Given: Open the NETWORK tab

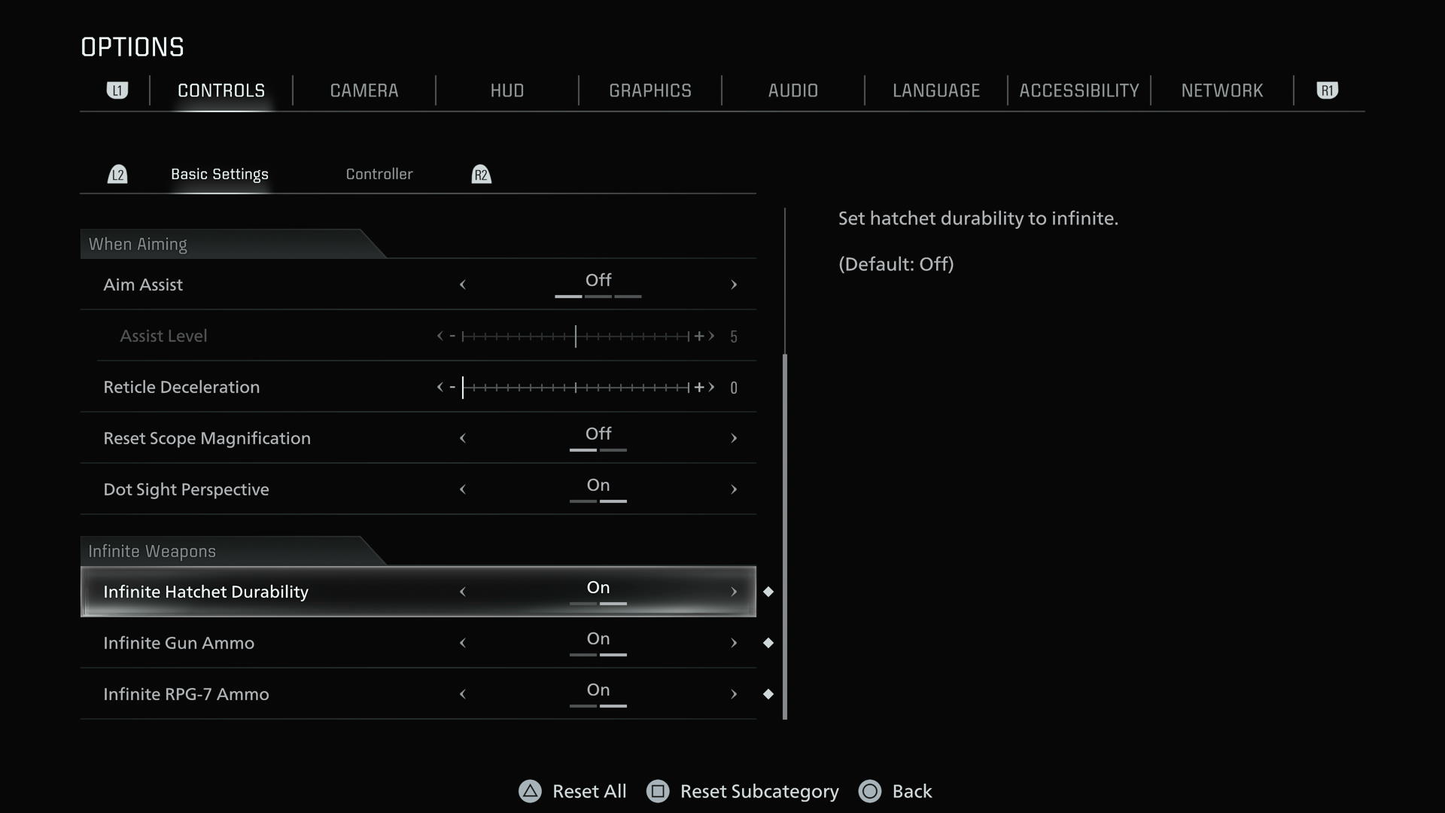Looking at the screenshot, I should tap(1222, 90).
